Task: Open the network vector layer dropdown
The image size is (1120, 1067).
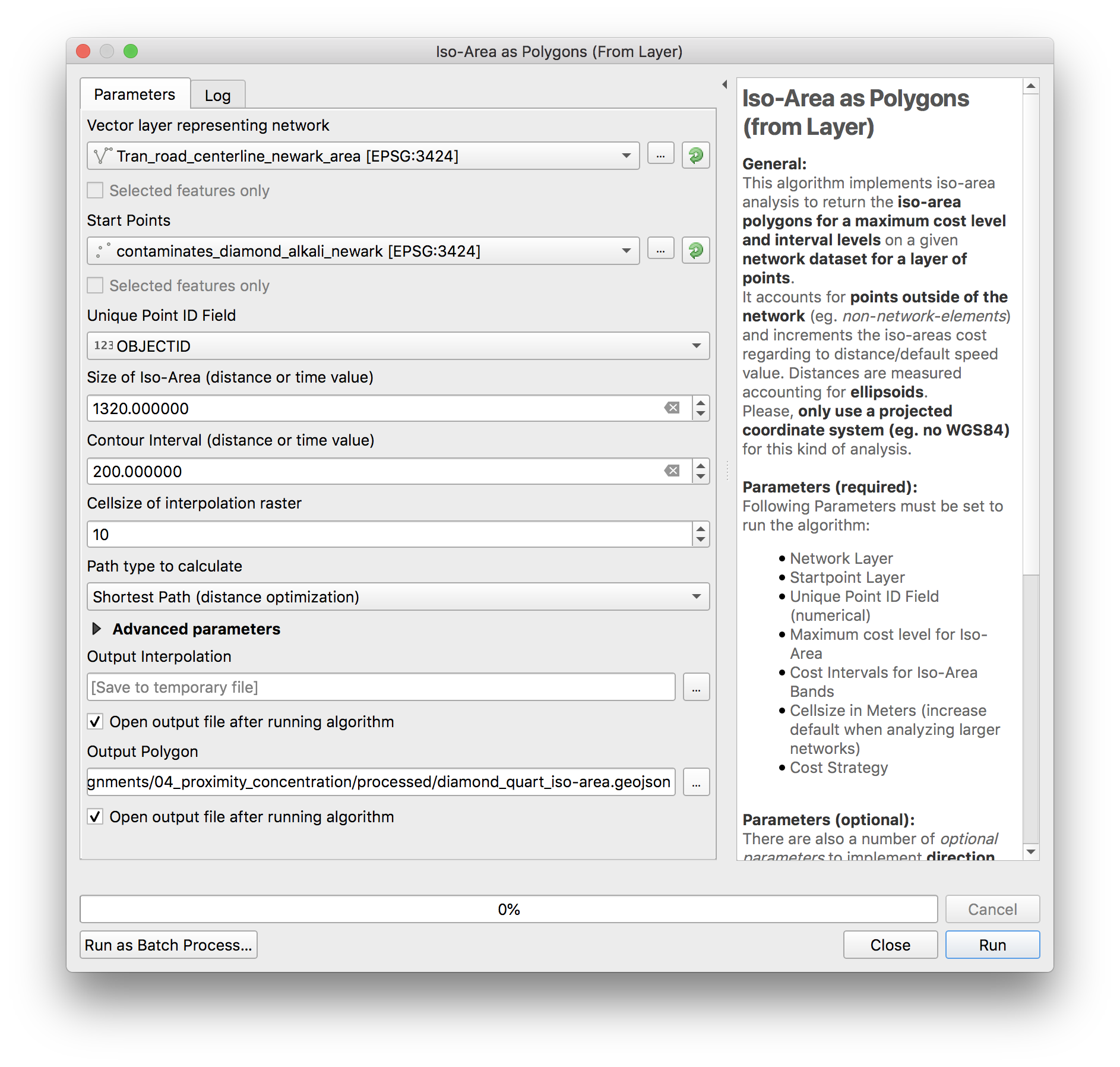Action: pyautogui.click(x=363, y=156)
